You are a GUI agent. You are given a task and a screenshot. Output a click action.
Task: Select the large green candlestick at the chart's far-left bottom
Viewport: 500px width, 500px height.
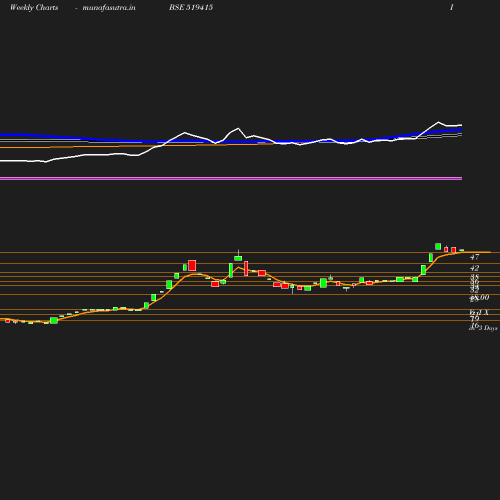54,320
